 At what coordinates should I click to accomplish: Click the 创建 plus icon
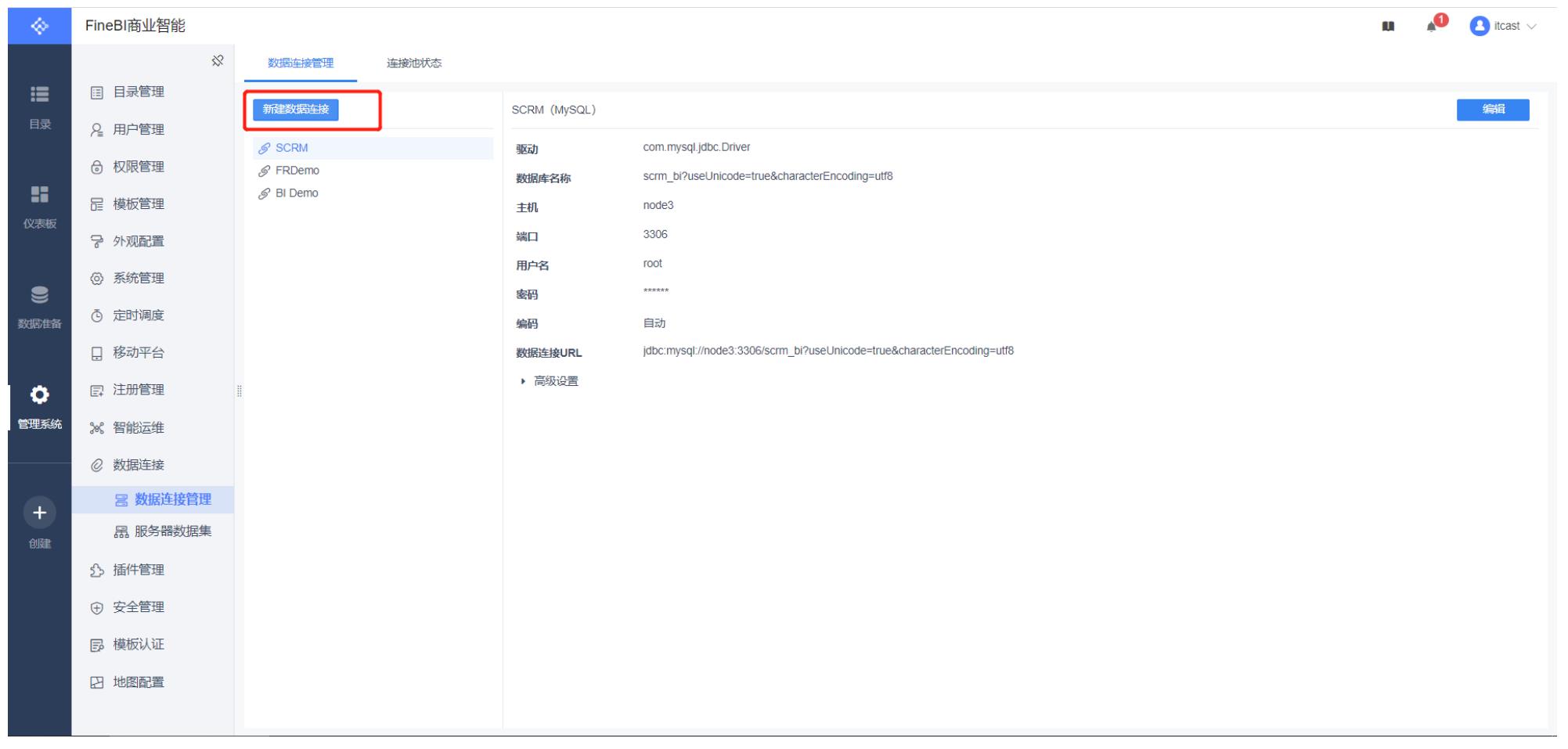(x=39, y=513)
